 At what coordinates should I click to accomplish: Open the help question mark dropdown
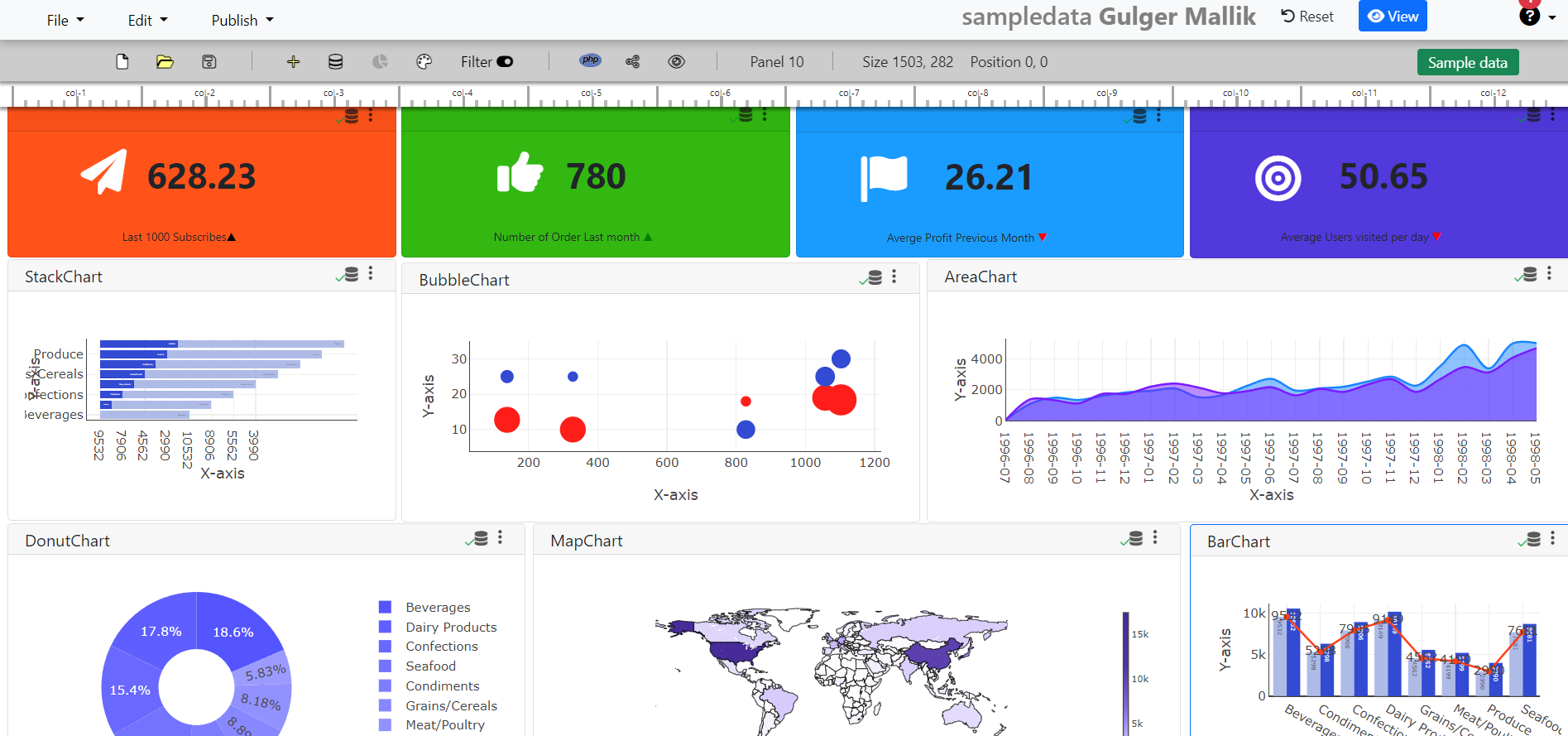tap(1535, 17)
